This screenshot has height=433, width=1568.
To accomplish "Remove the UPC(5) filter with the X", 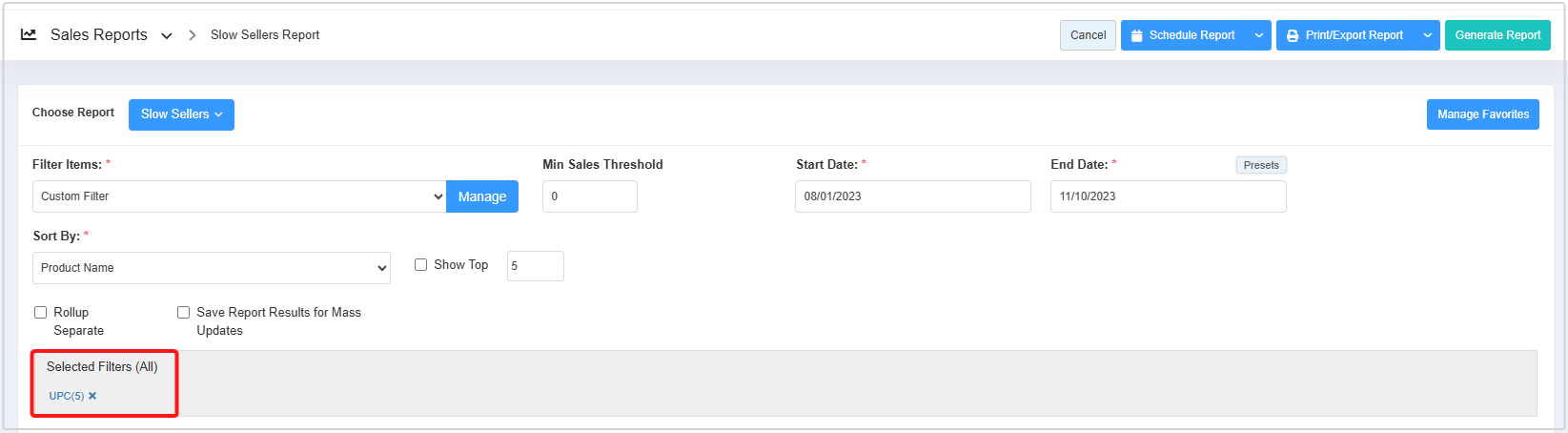I will 92,396.
